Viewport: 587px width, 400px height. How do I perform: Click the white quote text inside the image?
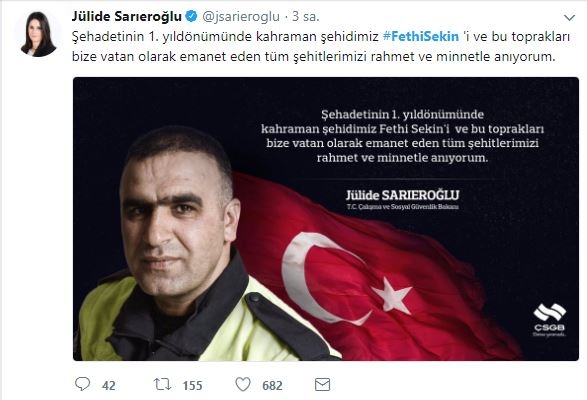(x=402, y=136)
